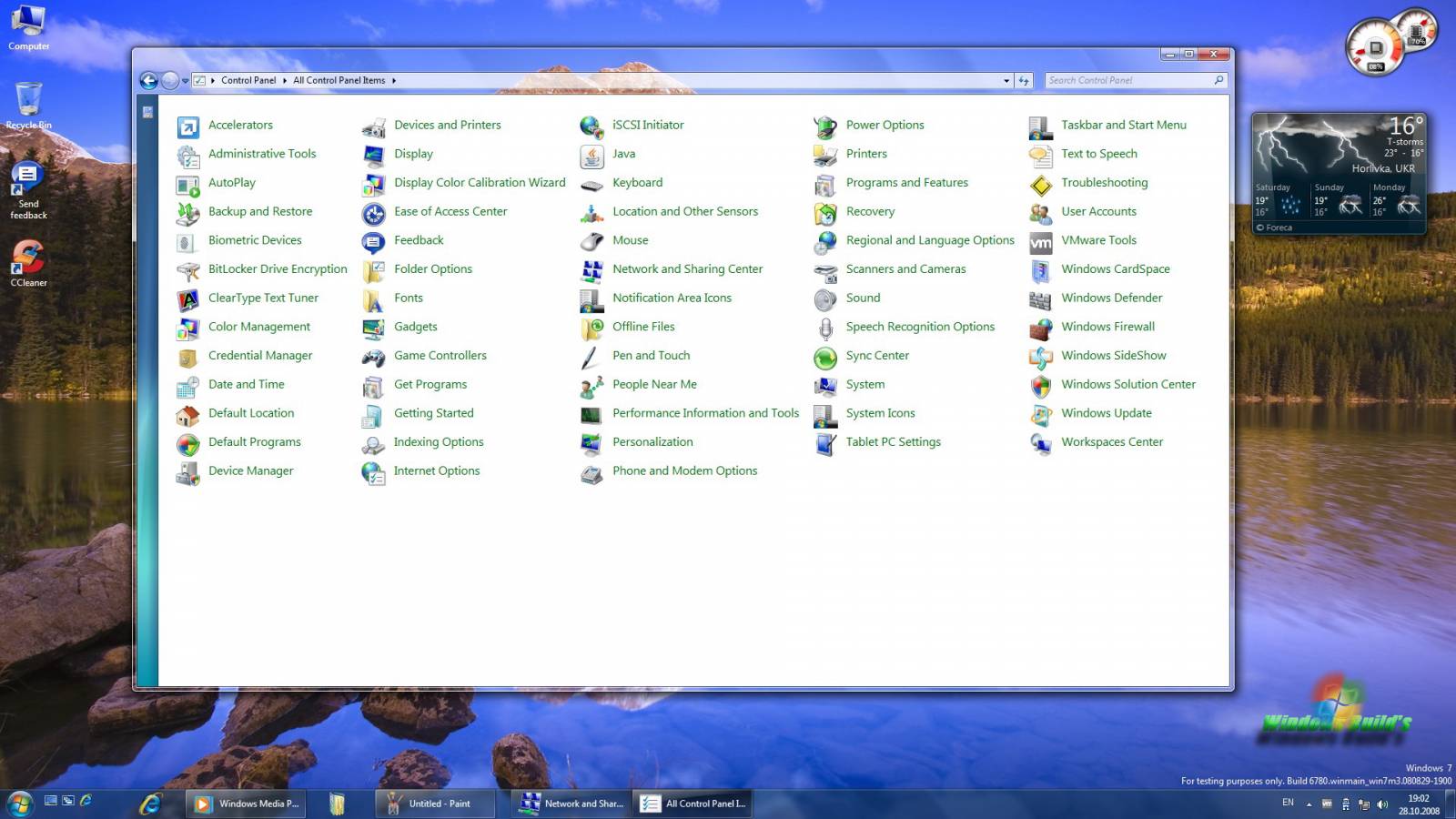Click the AutoPlay icon
The height and width of the screenshot is (819, 1456).
coord(187,185)
